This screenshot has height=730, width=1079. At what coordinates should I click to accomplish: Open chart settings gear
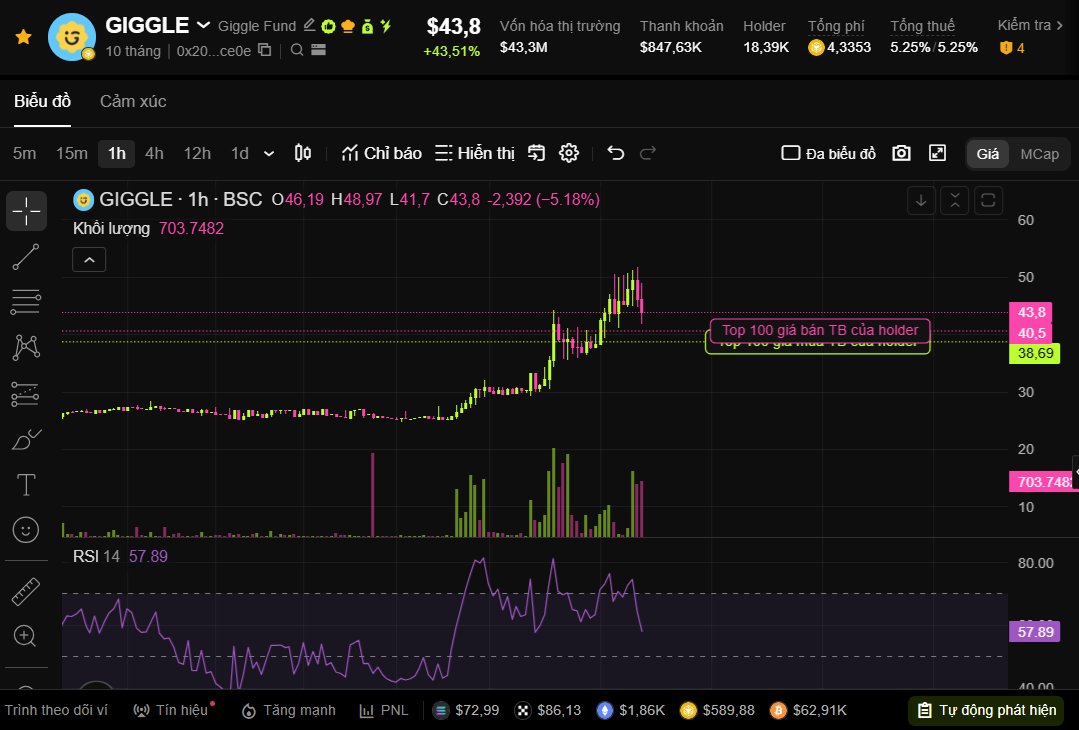(x=568, y=153)
